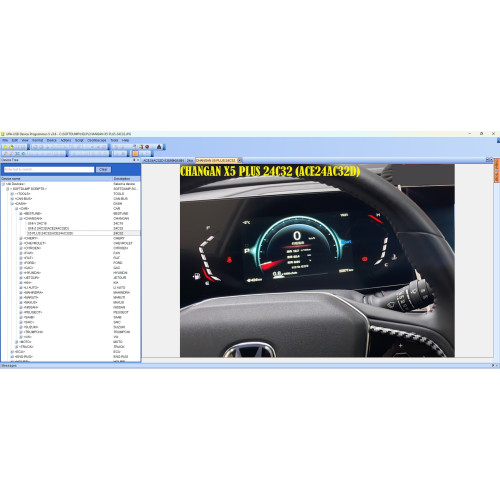Select the FAW tree item
The height and width of the screenshot is (500, 500).
click(x=29, y=253)
